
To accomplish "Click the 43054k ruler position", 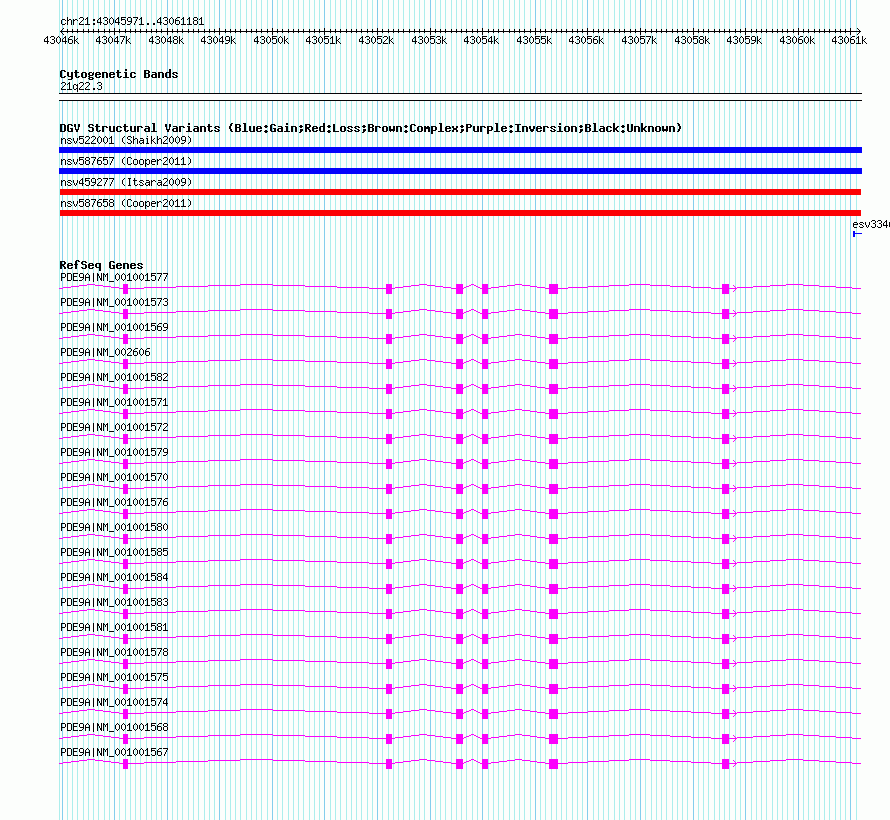I will tap(481, 40).
